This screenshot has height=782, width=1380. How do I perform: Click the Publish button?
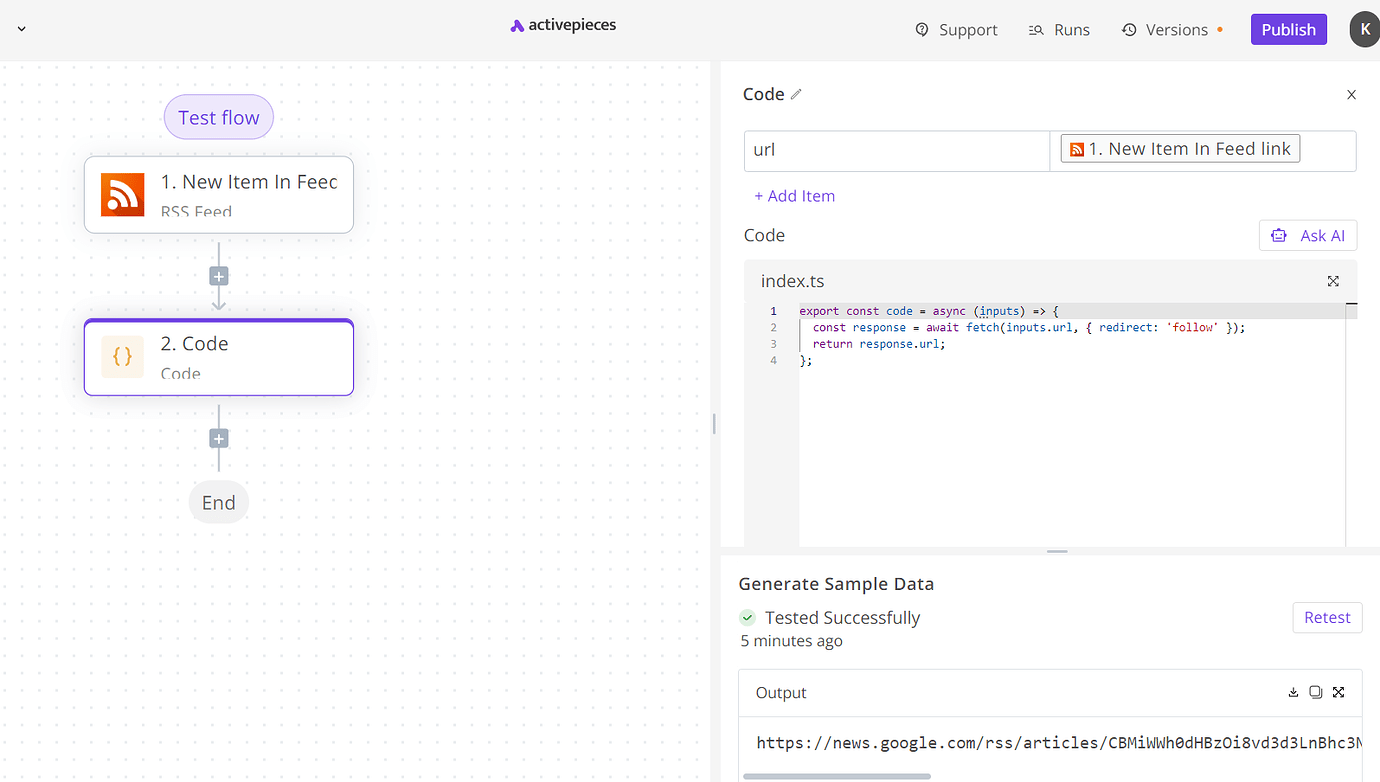1288,29
